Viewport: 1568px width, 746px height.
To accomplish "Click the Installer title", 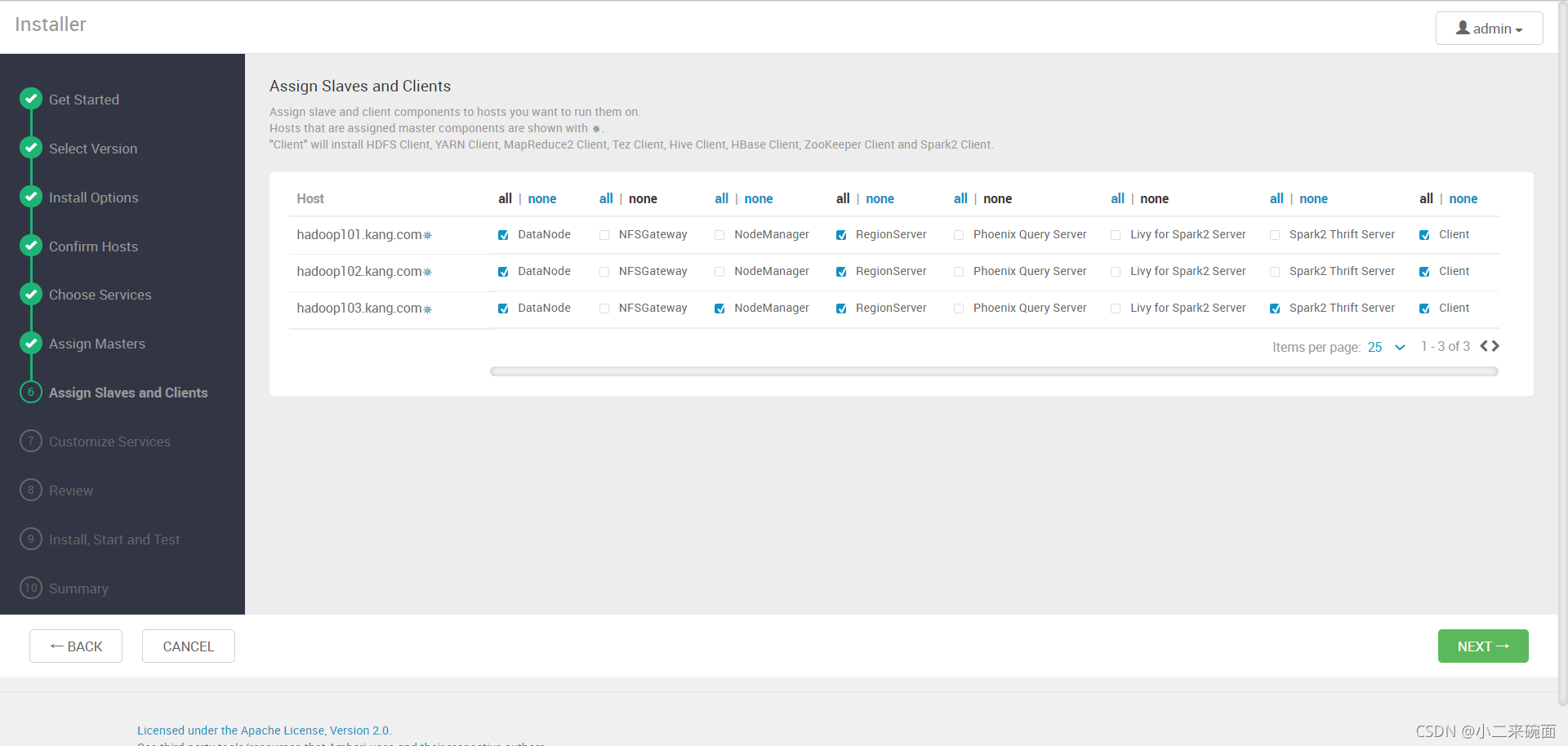I will (51, 24).
